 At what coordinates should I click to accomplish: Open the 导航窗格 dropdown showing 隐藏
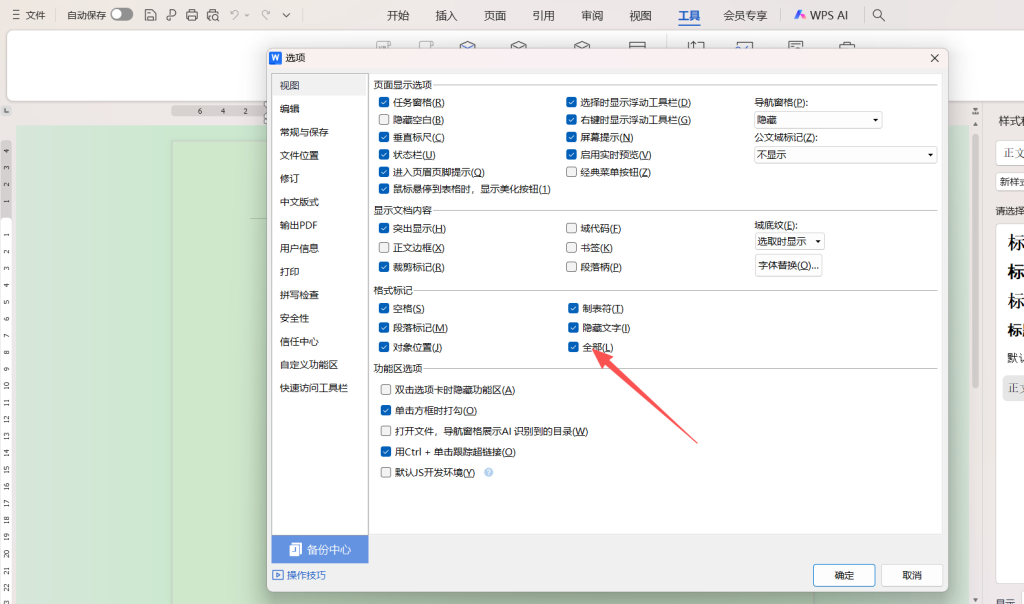[818, 120]
